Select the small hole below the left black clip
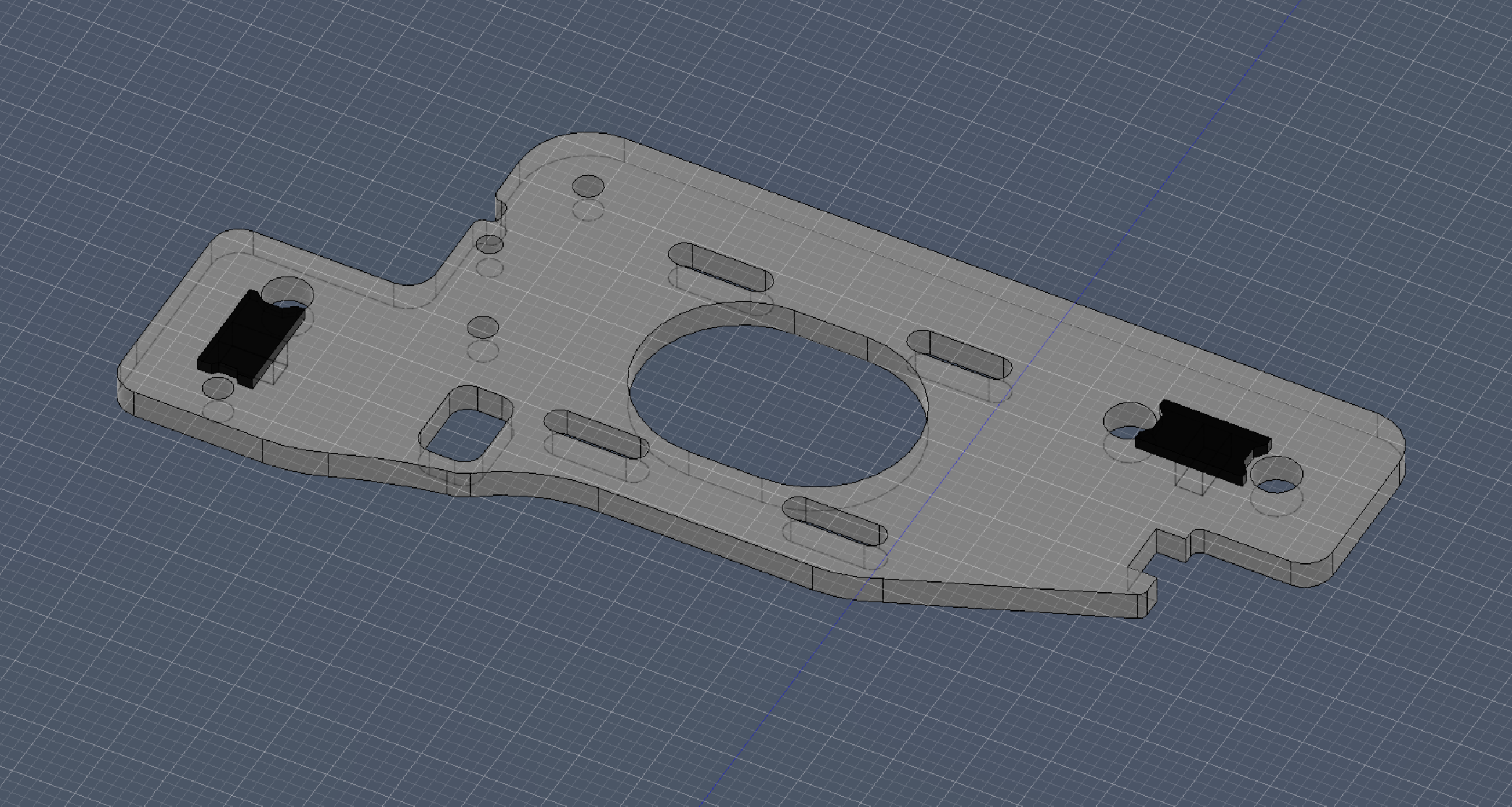The image size is (1512, 807). tap(218, 387)
